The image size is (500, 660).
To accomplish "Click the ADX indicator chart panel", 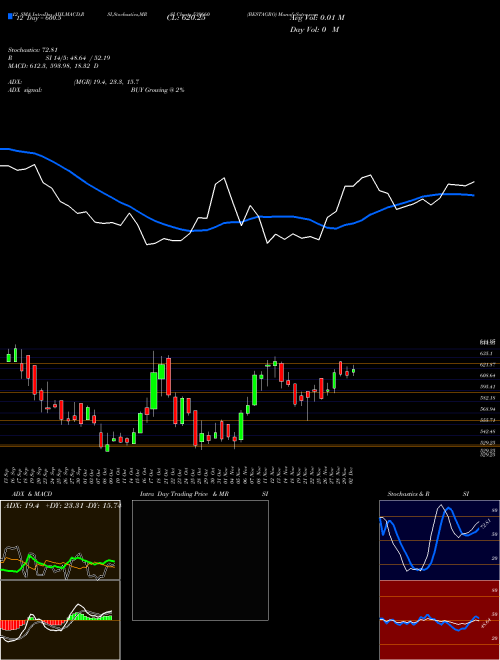I will [x=60, y=540].
